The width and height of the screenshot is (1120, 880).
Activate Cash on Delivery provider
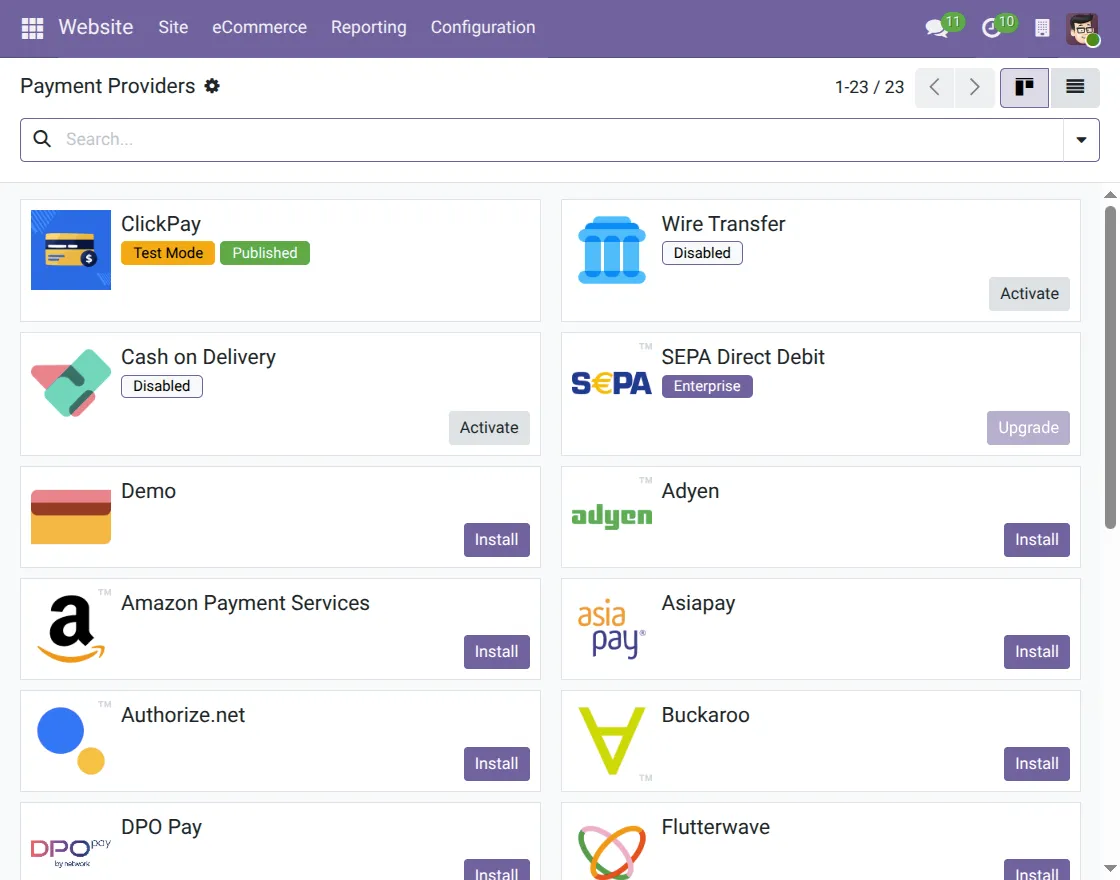(489, 427)
